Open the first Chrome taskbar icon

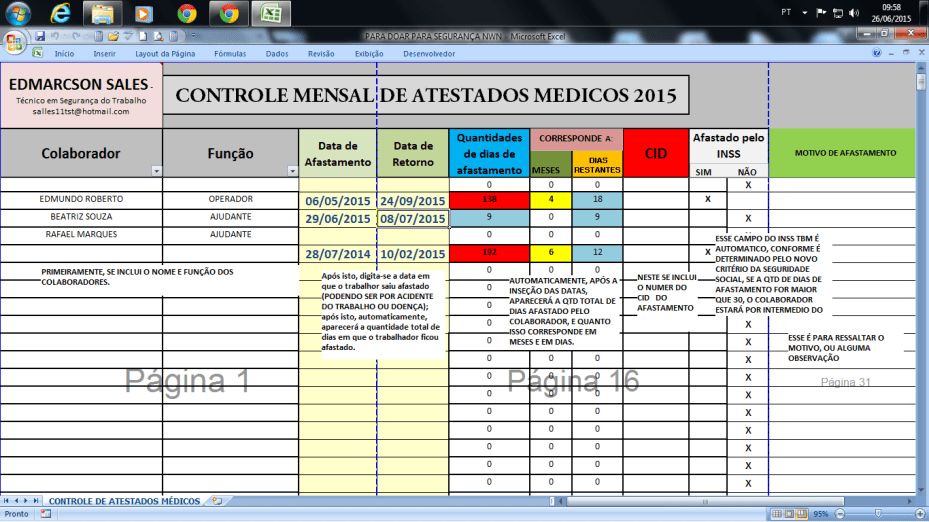(x=187, y=13)
